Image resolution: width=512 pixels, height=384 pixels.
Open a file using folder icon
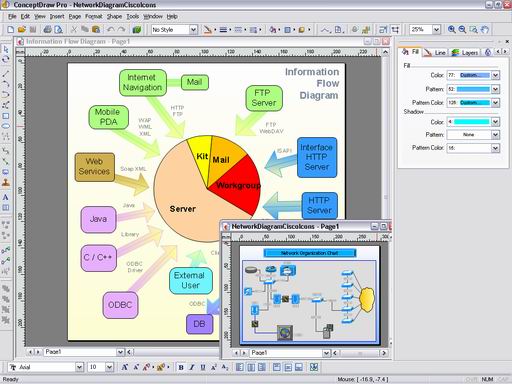[22, 30]
